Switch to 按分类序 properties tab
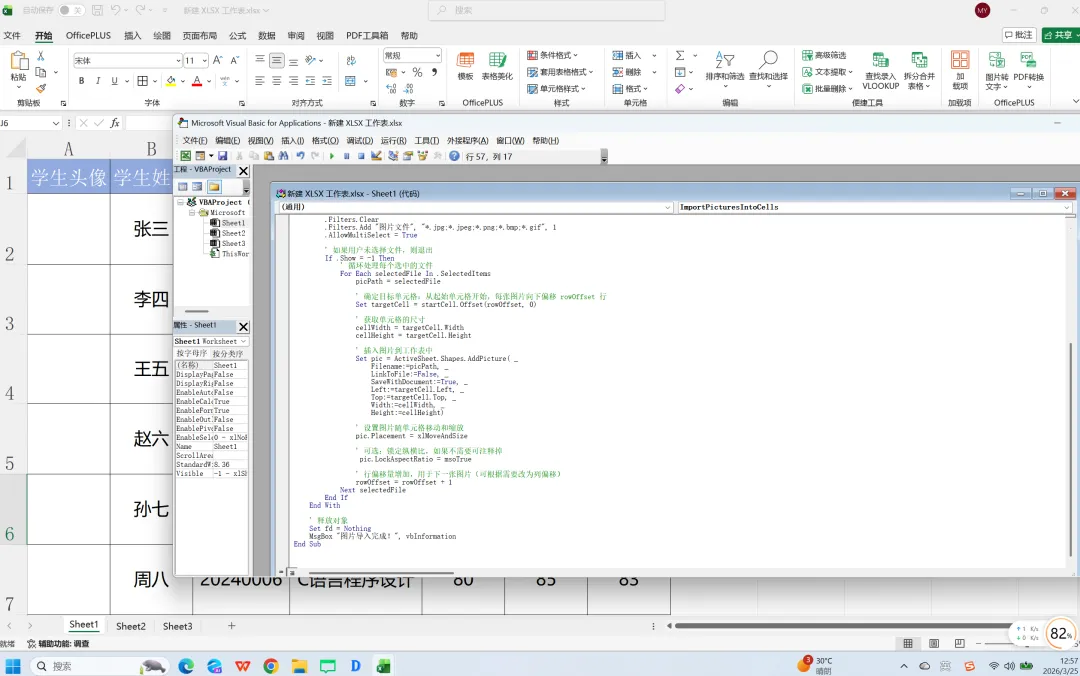The image size is (1080, 676). coord(227,354)
